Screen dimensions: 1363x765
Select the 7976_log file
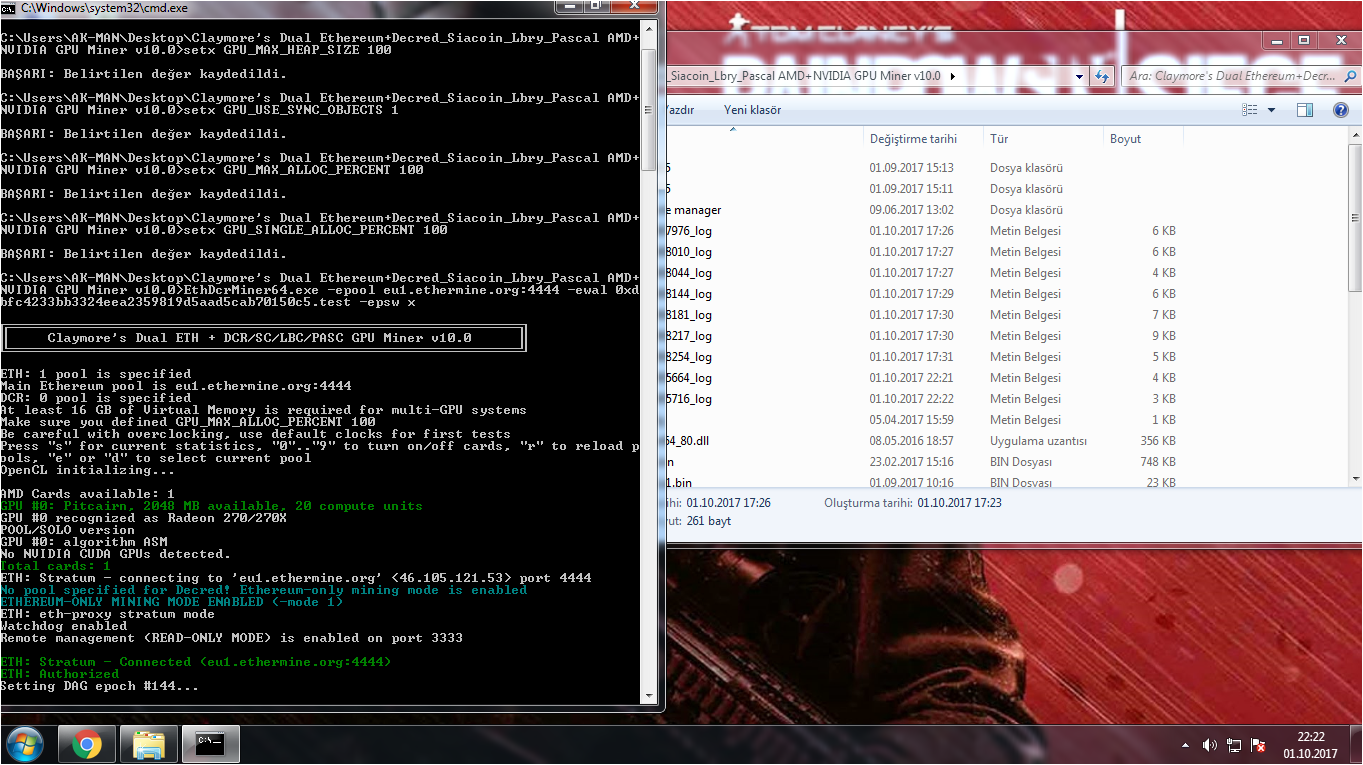pyautogui.click(x=689, y=231)
